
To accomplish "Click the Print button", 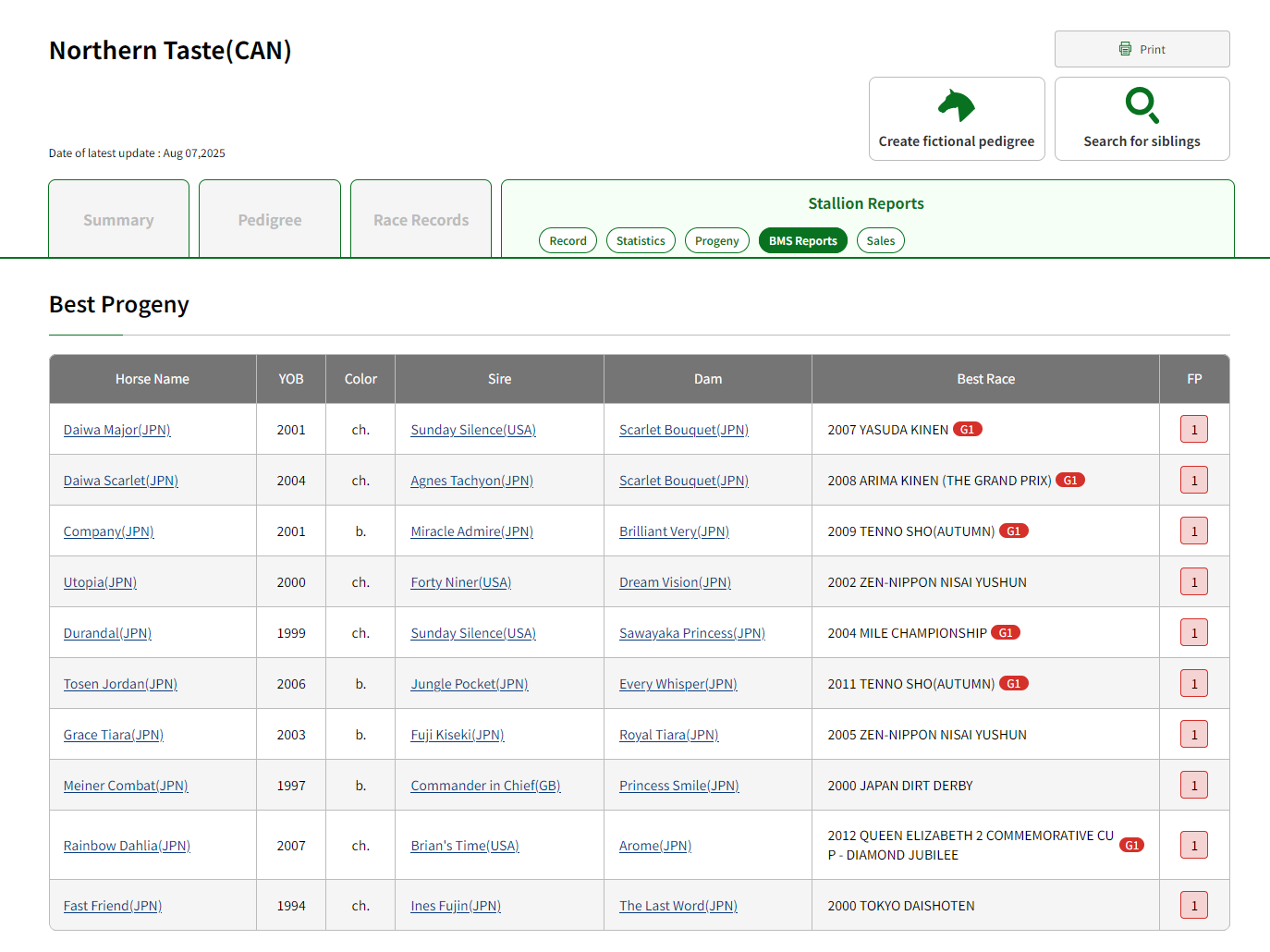I will click(1142, 49).
